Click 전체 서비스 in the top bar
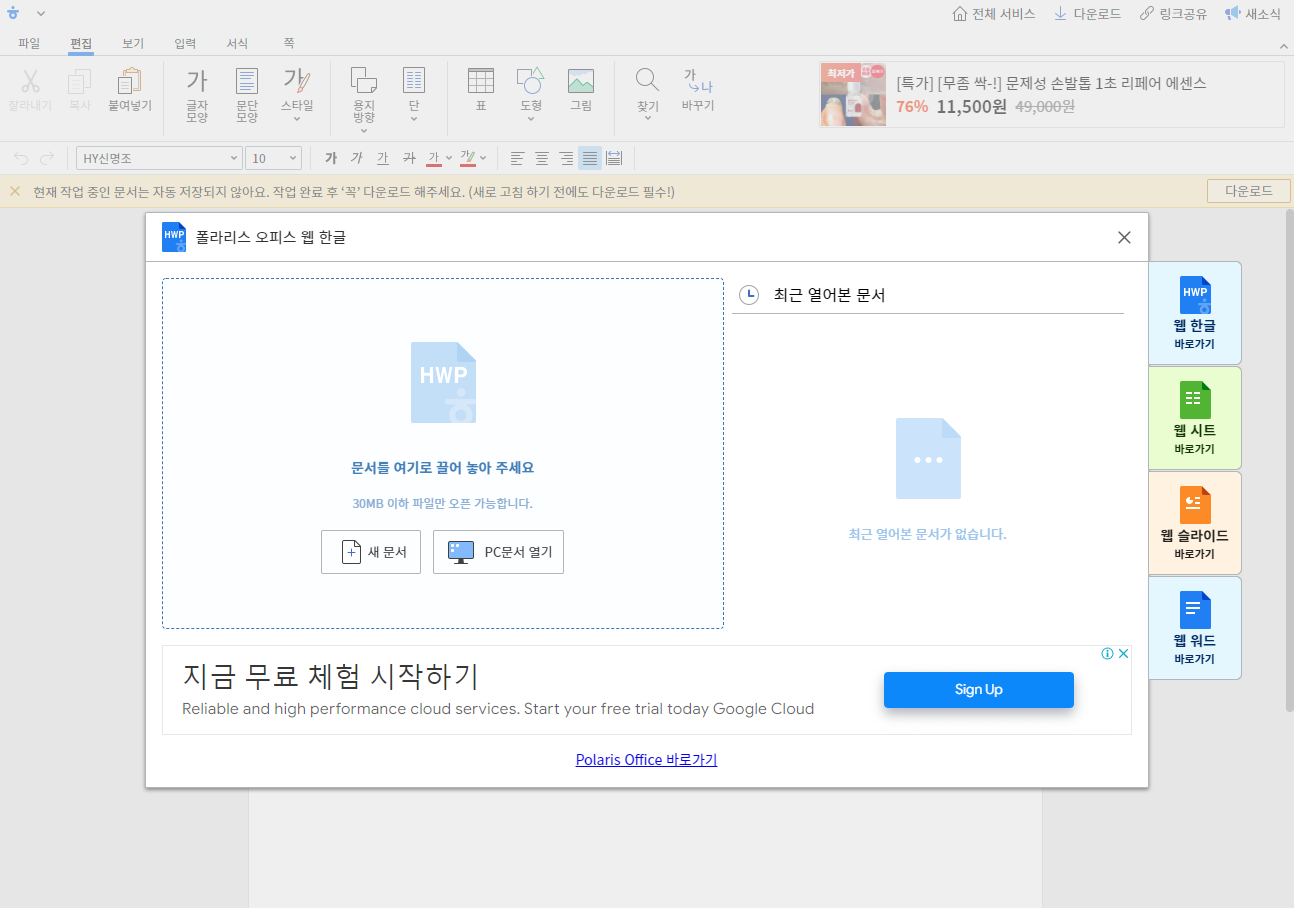 tap(993, 14)
